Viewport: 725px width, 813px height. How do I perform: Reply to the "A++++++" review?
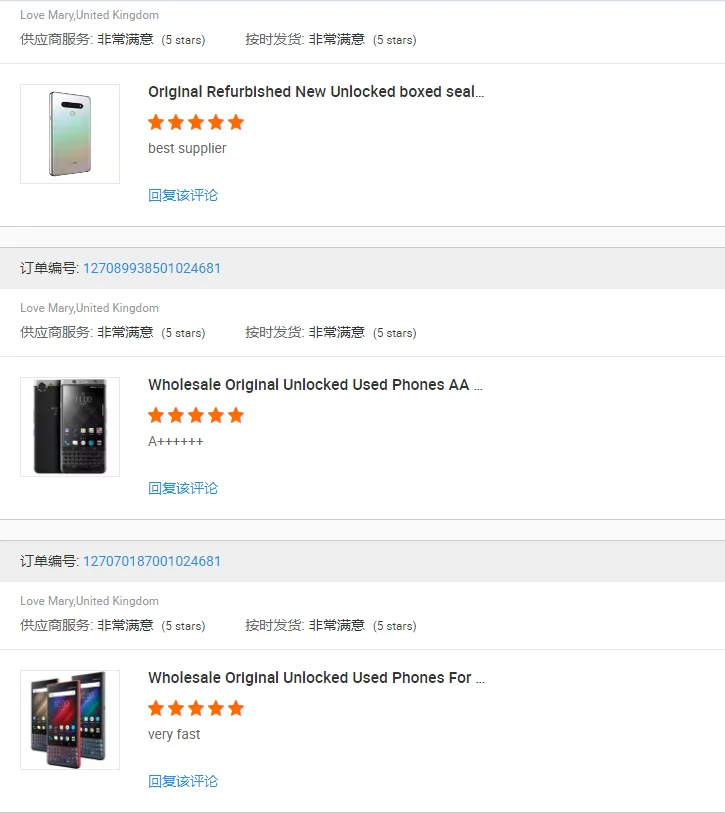click(183, 488)
